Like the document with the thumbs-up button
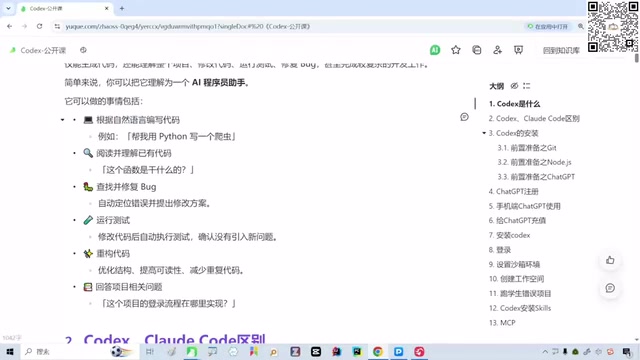 click(610, 260)
